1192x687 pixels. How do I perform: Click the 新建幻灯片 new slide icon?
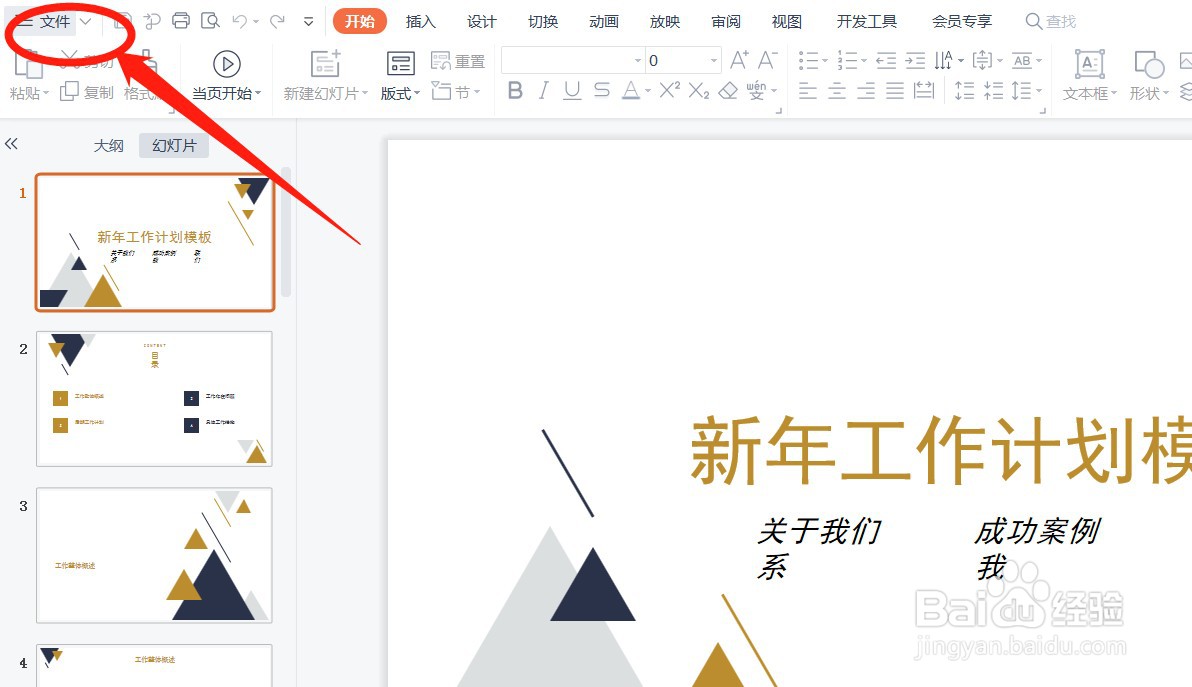325,64
